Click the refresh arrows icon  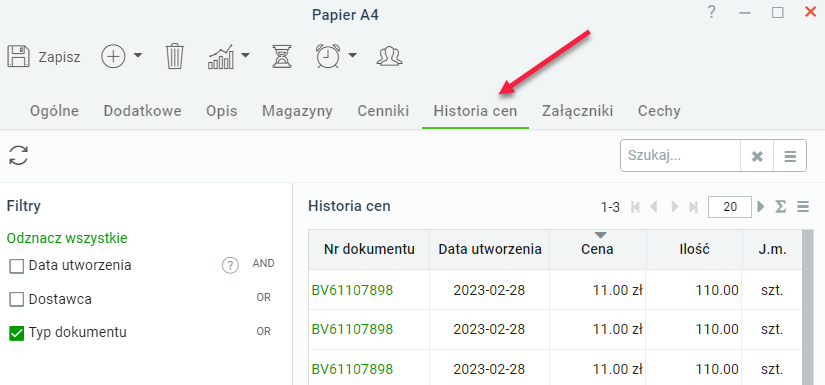[x=18, y=156]
